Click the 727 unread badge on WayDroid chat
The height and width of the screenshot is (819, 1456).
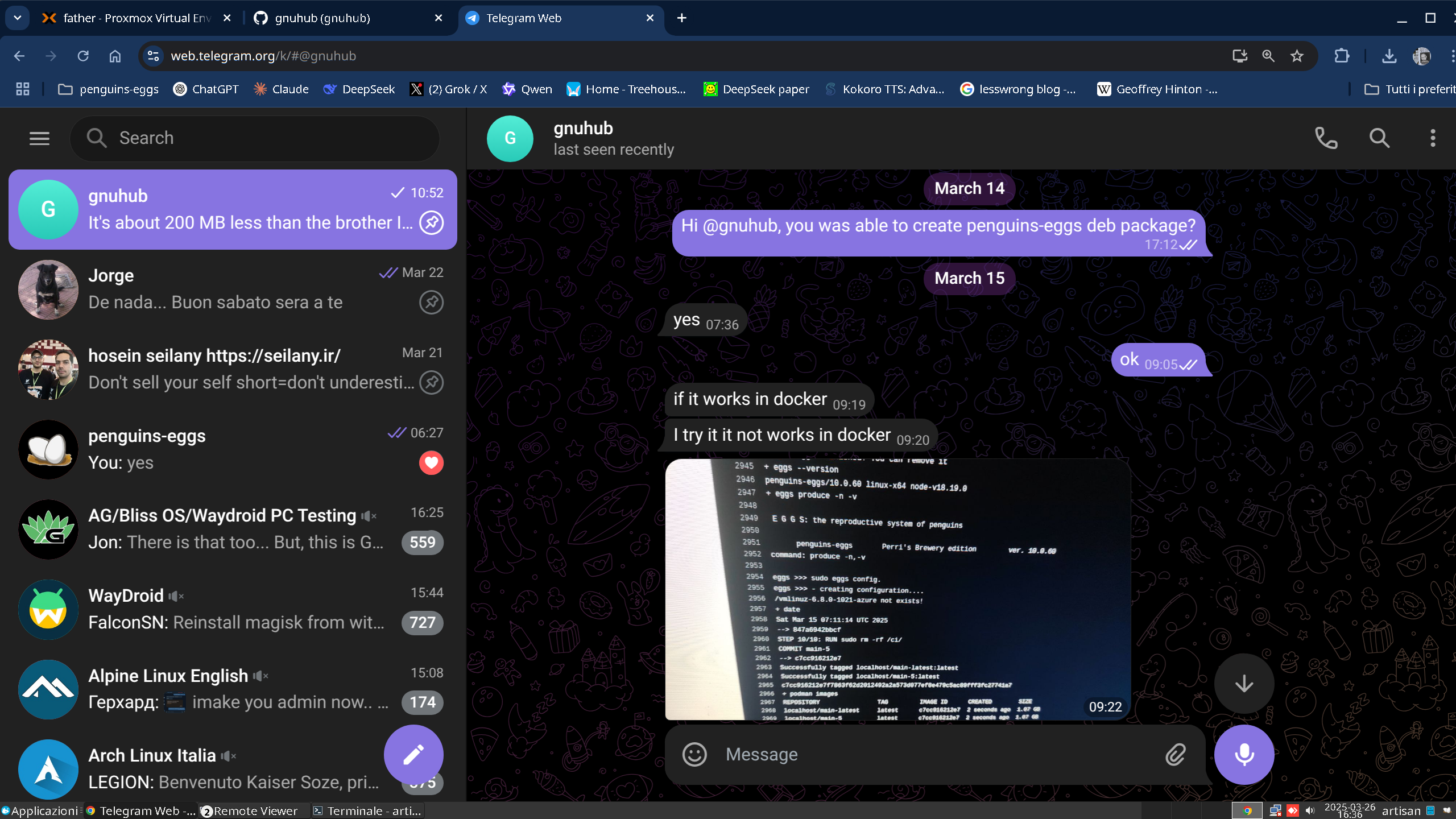coord(422,623)
